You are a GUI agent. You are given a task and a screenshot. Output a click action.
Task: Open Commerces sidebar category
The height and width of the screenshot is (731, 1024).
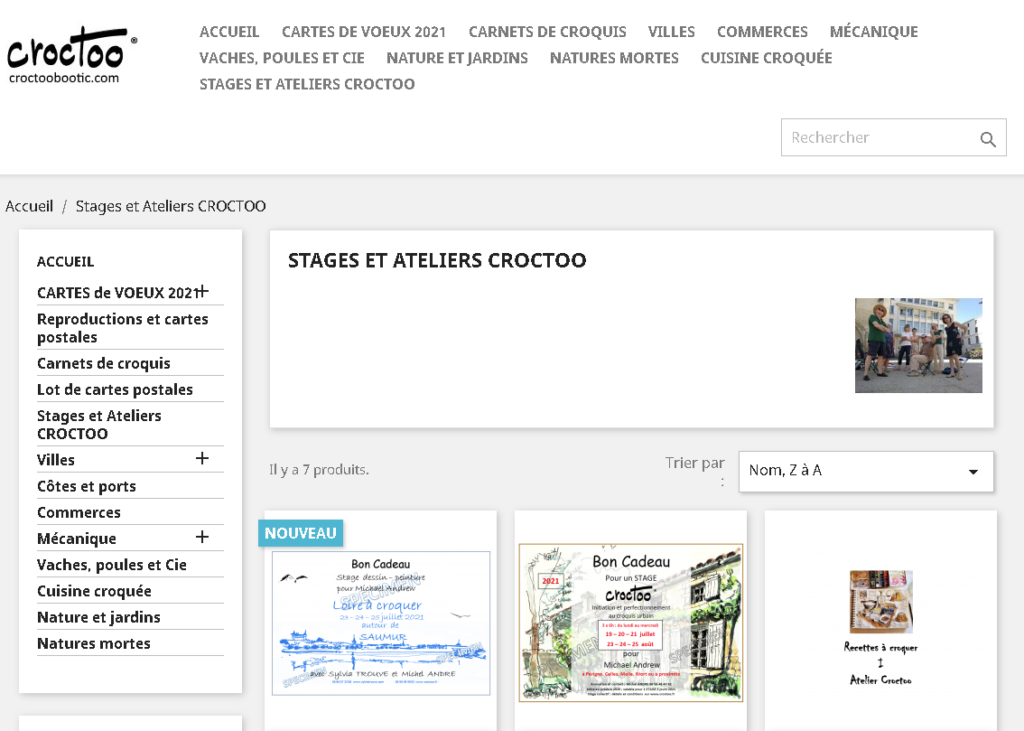[x=79, y=512]
